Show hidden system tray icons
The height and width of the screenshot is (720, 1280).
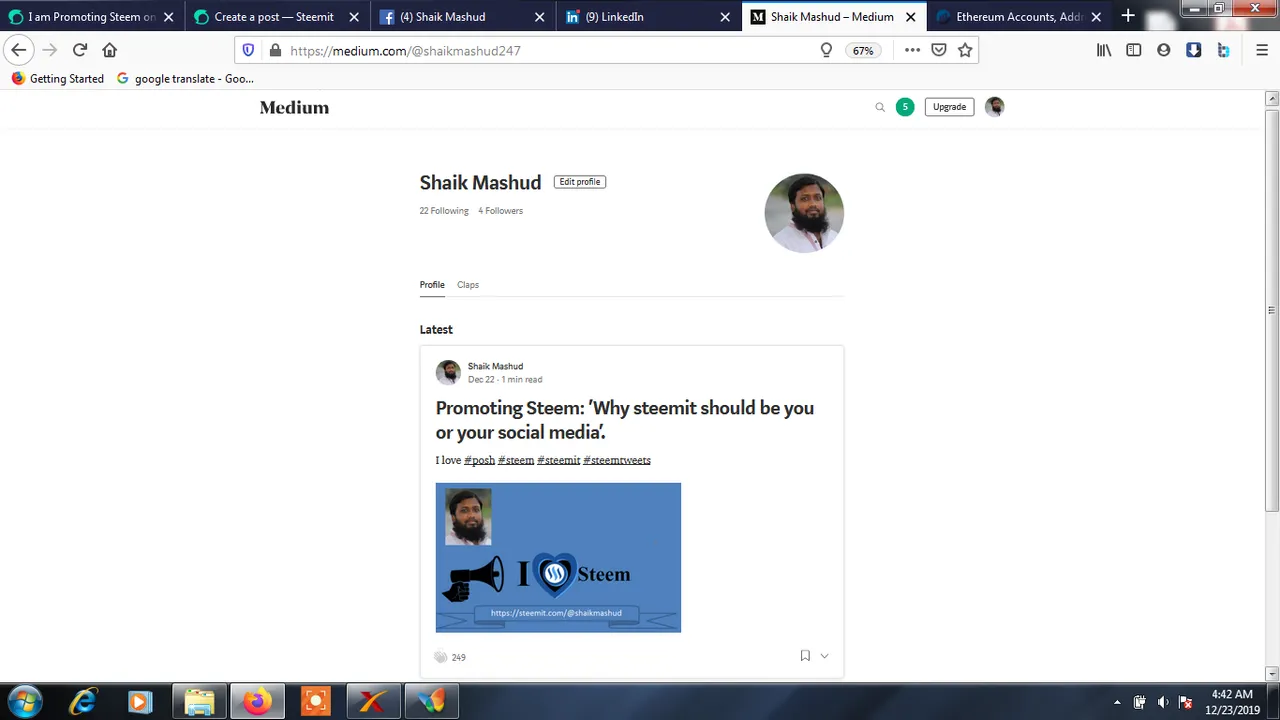coord(1117,702)
